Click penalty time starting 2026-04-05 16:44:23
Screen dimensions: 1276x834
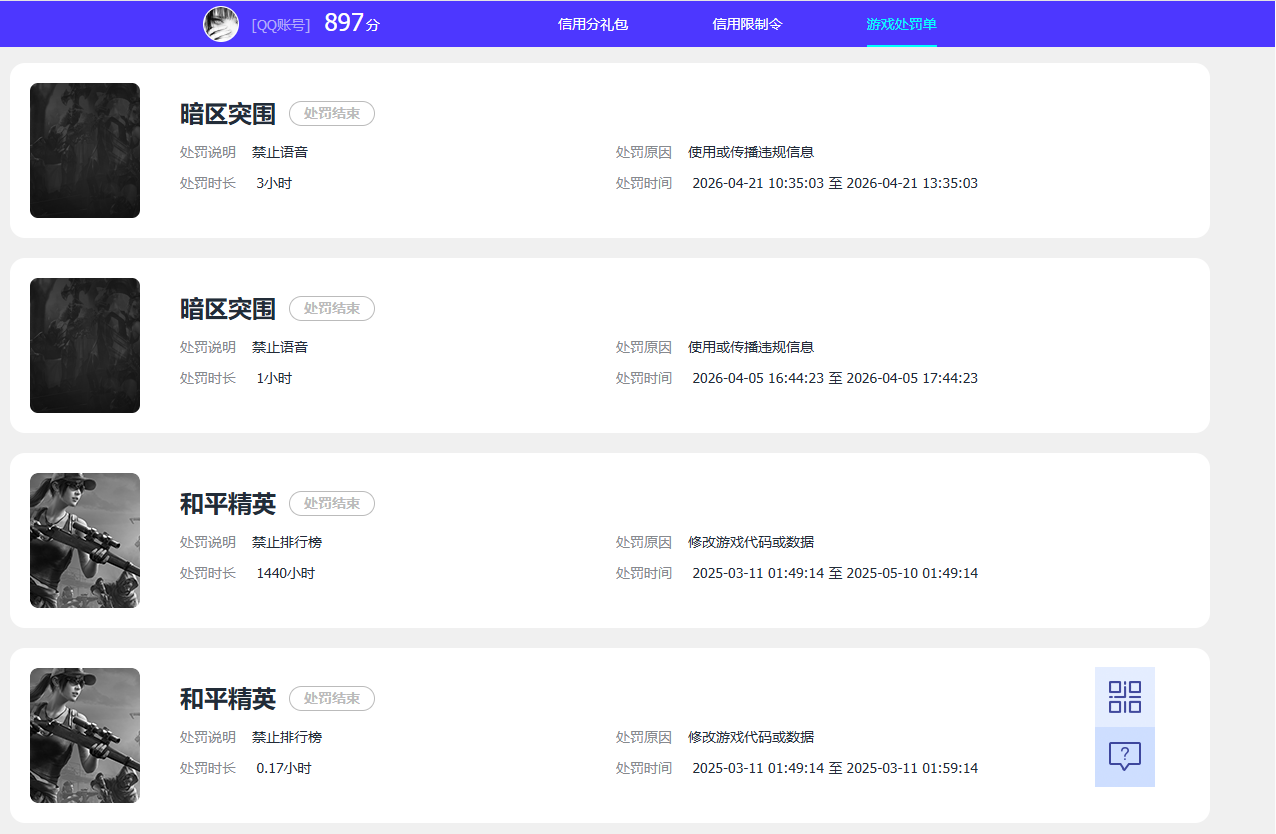coord(835,378)
